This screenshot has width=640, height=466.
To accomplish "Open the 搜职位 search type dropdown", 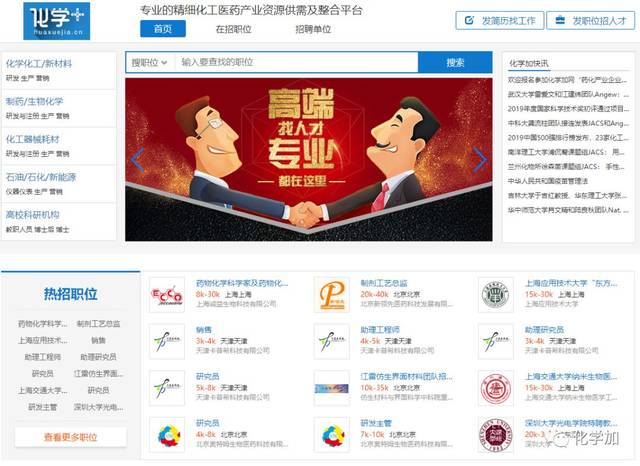I will pos(149,62).
